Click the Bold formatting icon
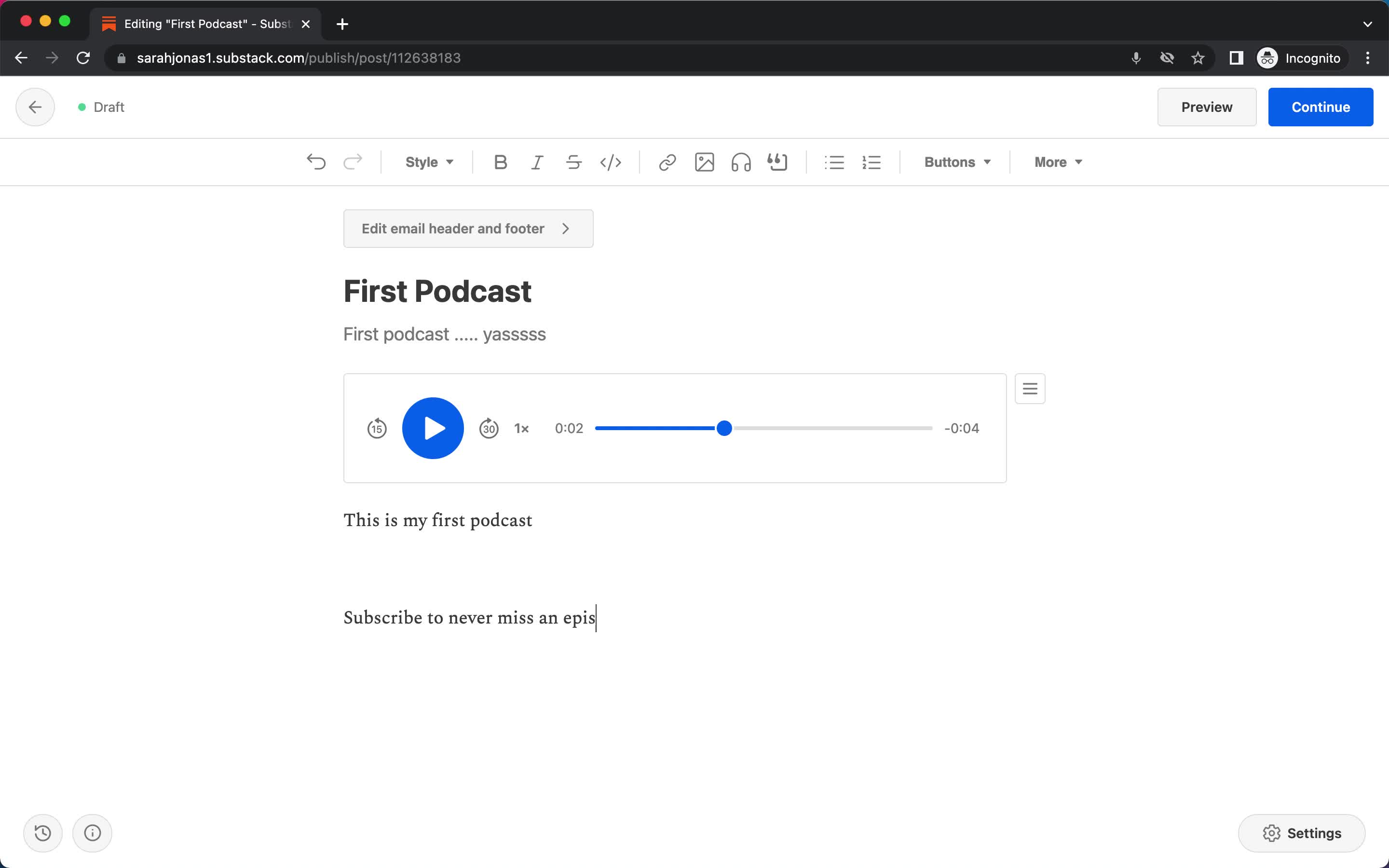Screen dimensions: 1389x868 click(x=499, y=161)
